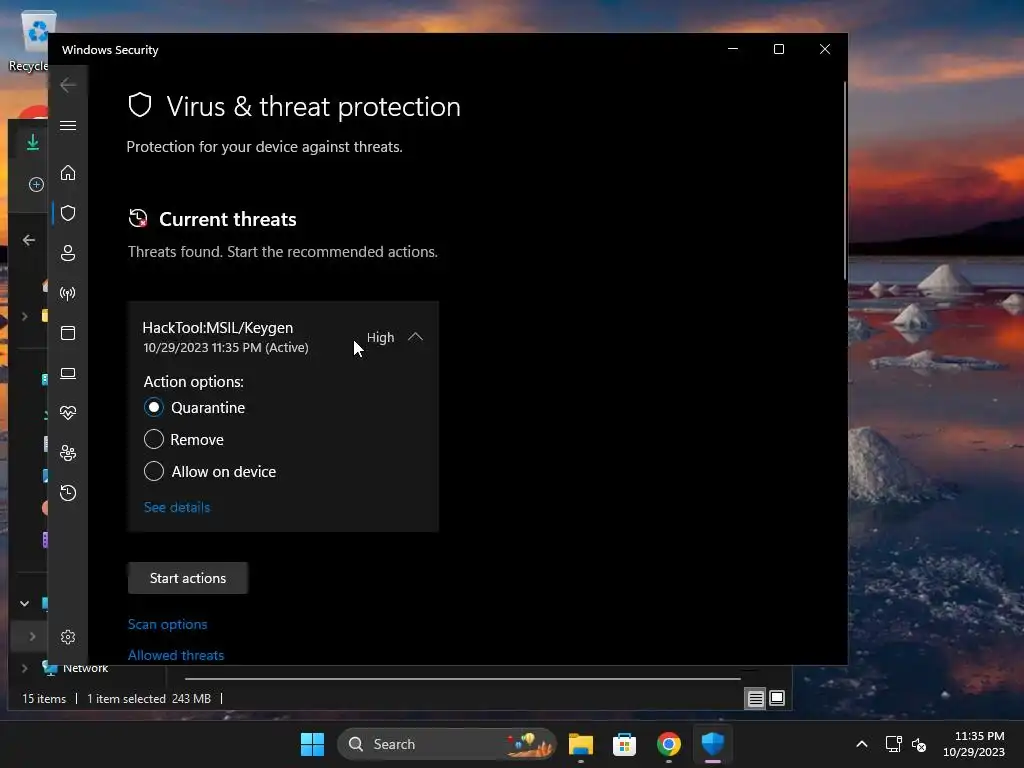The image size is (1024, 768).
Task: Switch File Explorer to large icons view
Action: [777, 699]
